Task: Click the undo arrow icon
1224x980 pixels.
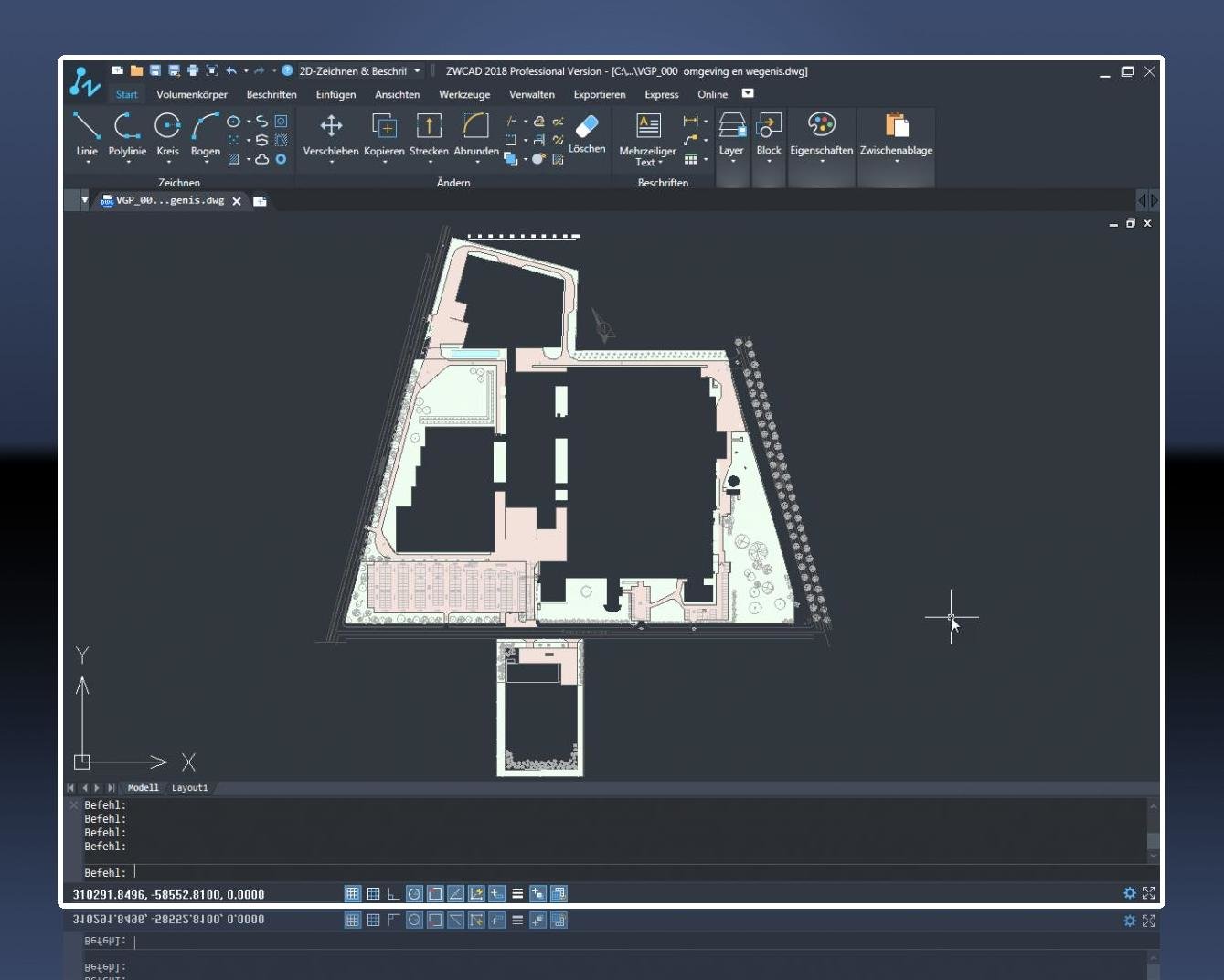Action: coord(231,70)
